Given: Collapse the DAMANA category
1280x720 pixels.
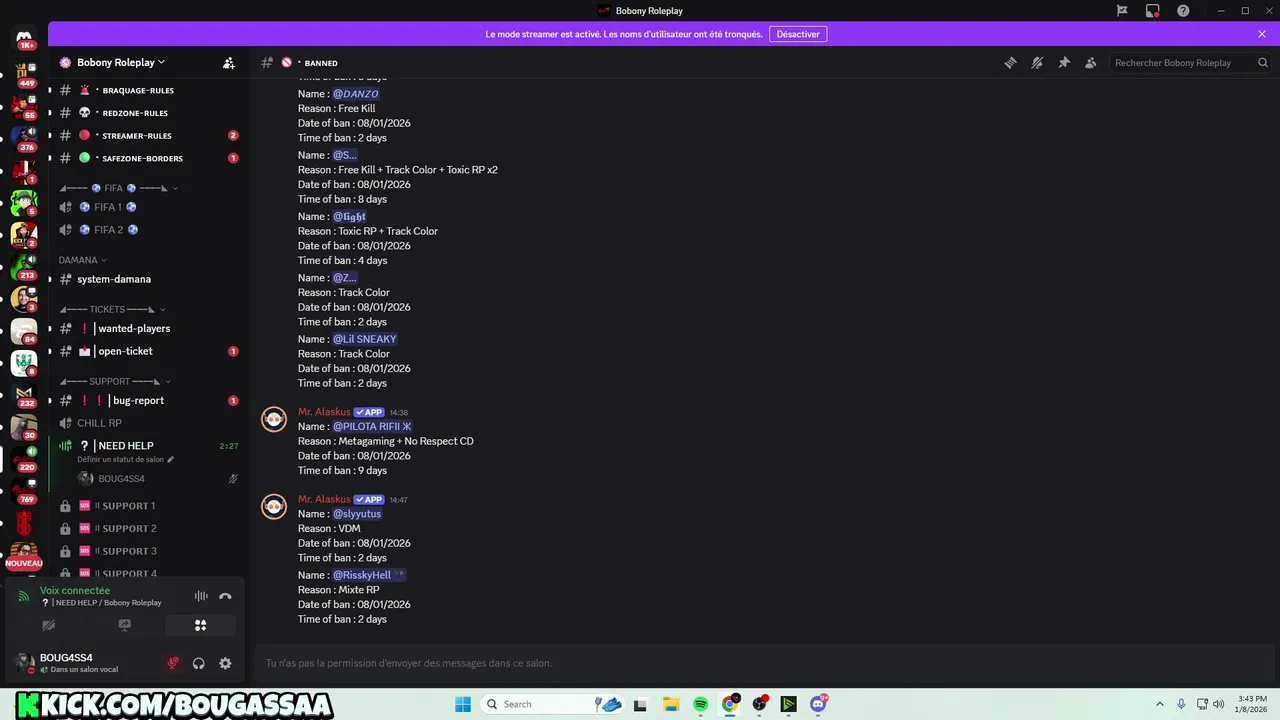Looking at the screenshot, I should coord(82,260).
